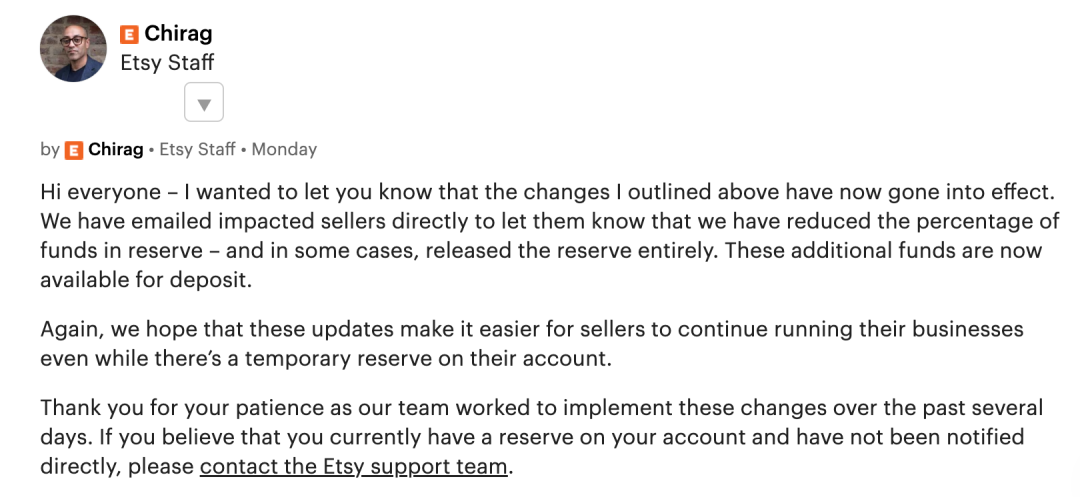Click the Monday post timestamp
This screenshot has height=497, width=1080.
pos(284,149)
